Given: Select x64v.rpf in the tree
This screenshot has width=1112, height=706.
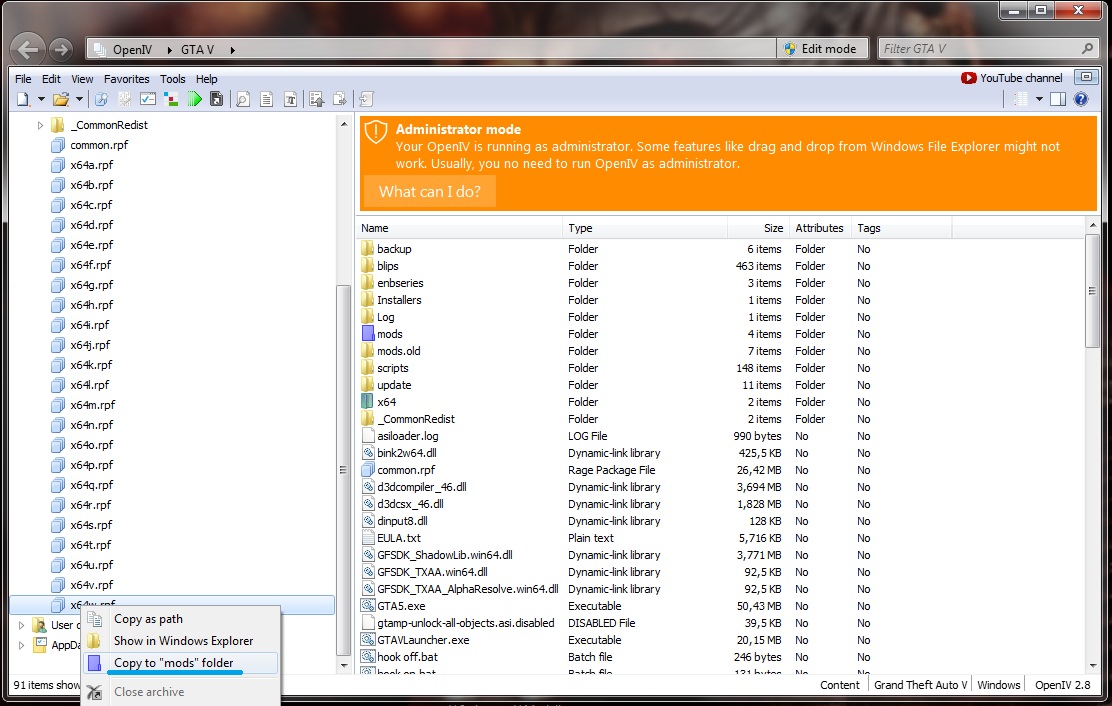Looking at the screenshot, I should [91, 585].
